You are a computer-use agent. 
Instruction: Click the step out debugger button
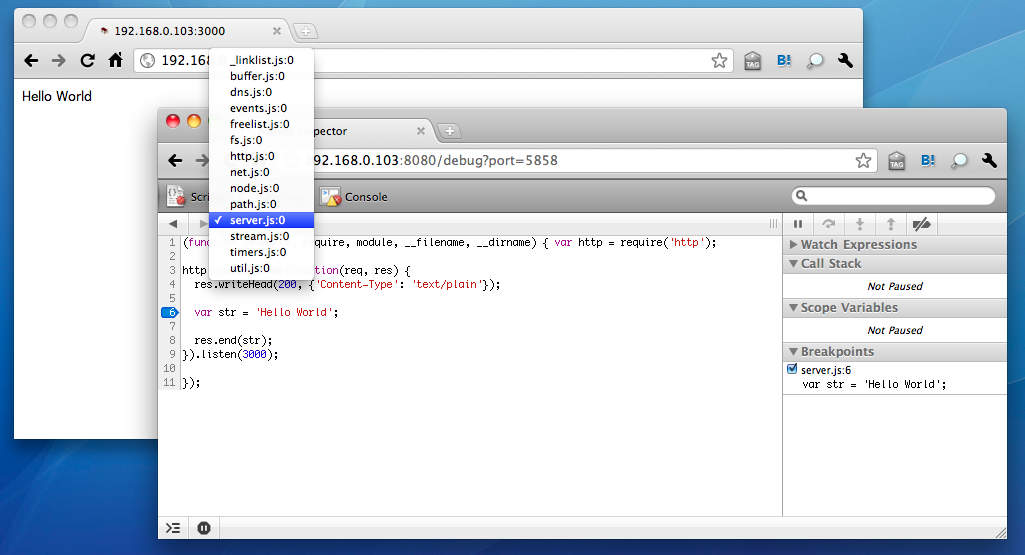click(x=890, y=224)
